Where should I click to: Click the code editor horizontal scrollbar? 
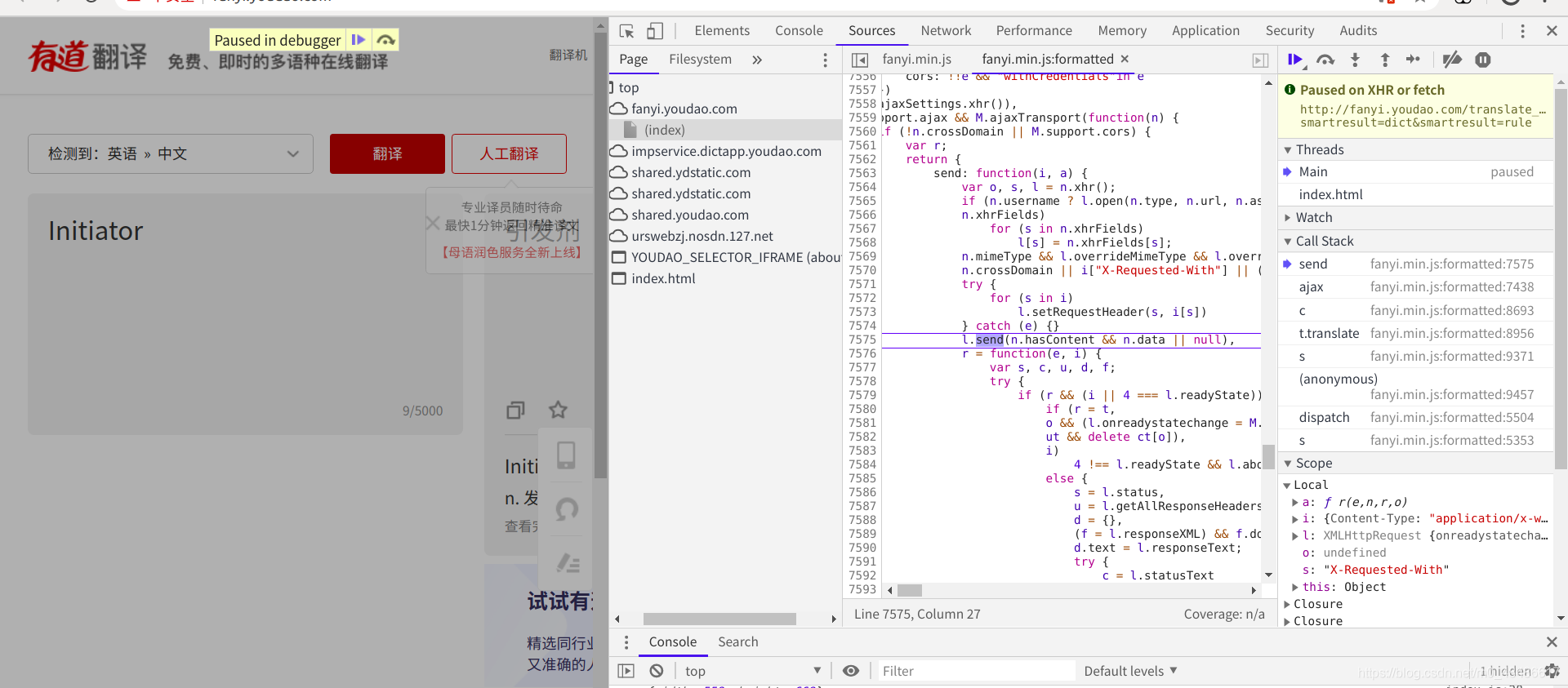(909, 590)
